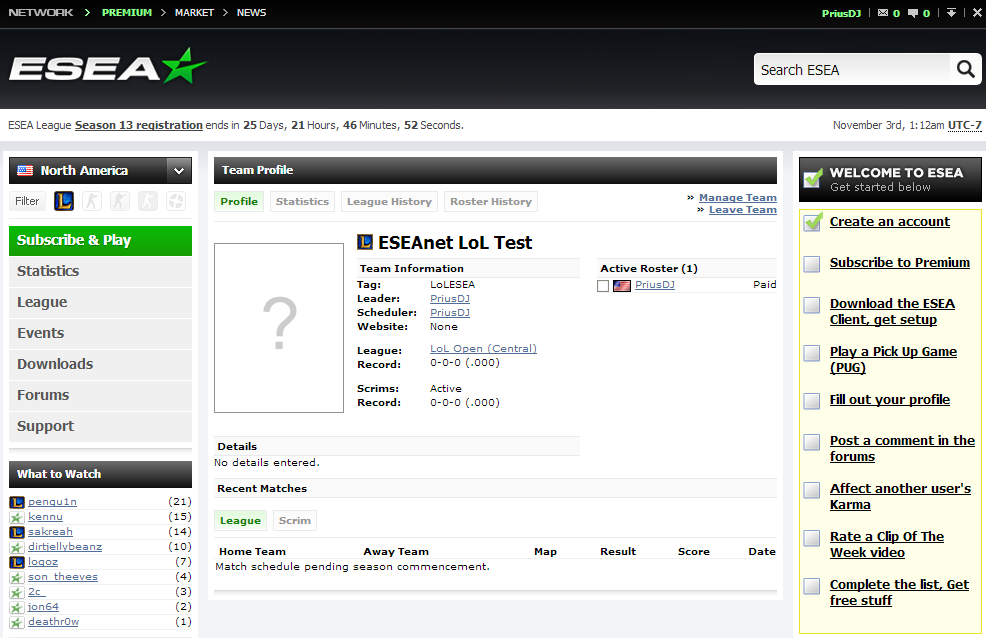Viewport: 986px width, 638px height.
Task: Expand the North America region dropdown arrow
Action: [179, 170]
